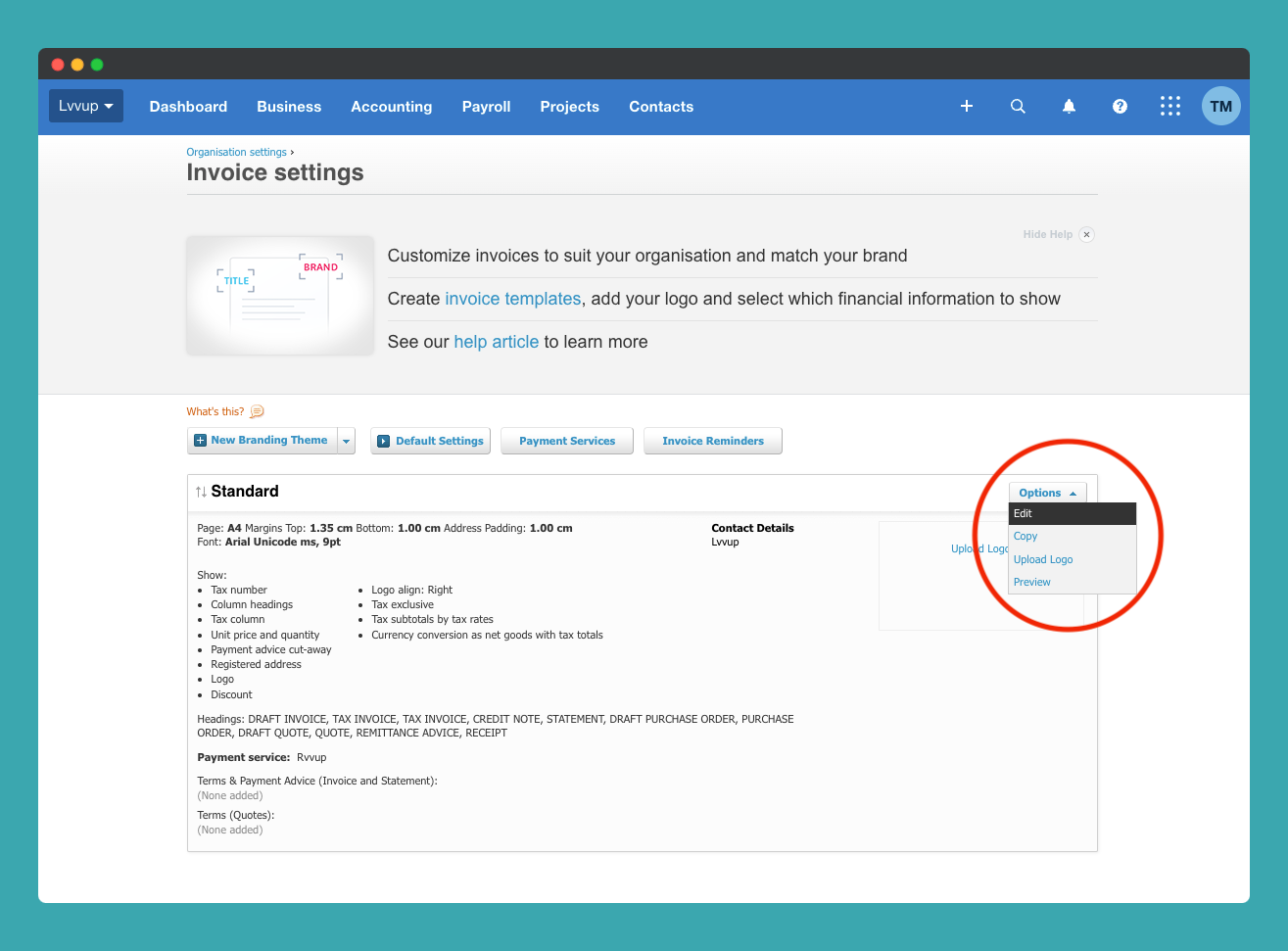Dismiss the help banner with the x icon
This screenshot has height=951, width=1288.
[1086, 234]
